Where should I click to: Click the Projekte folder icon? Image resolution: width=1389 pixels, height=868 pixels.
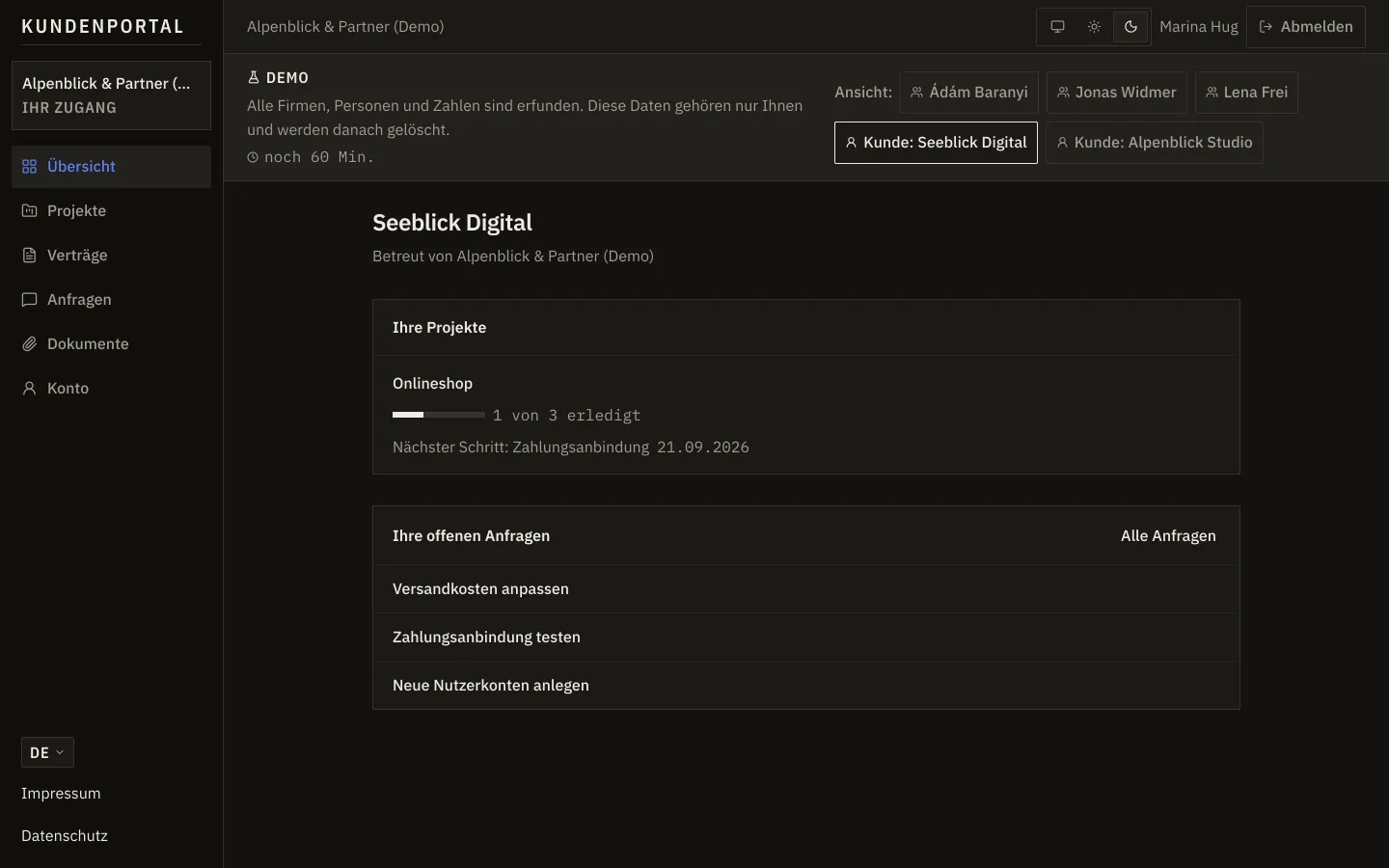pos(30,211)
